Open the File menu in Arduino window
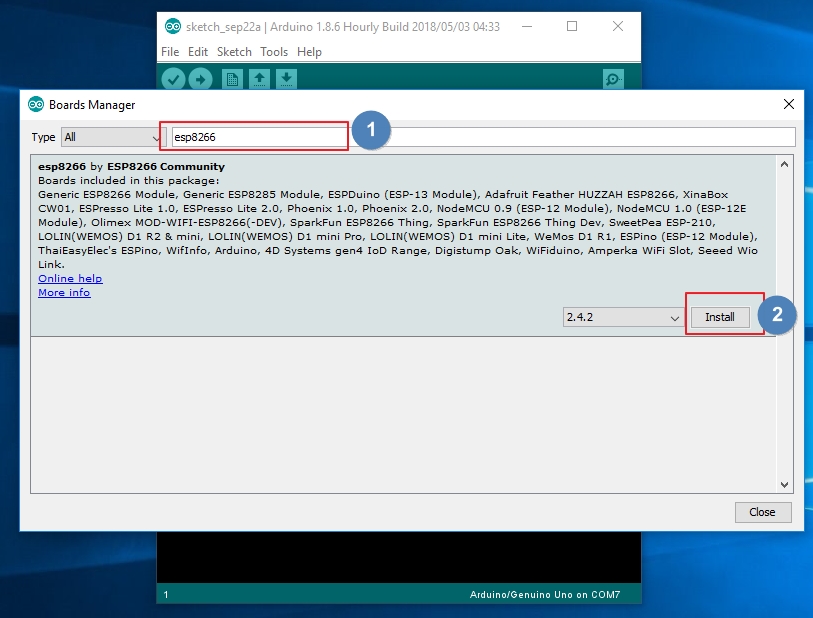813x618 pixels. click(170, 52)
